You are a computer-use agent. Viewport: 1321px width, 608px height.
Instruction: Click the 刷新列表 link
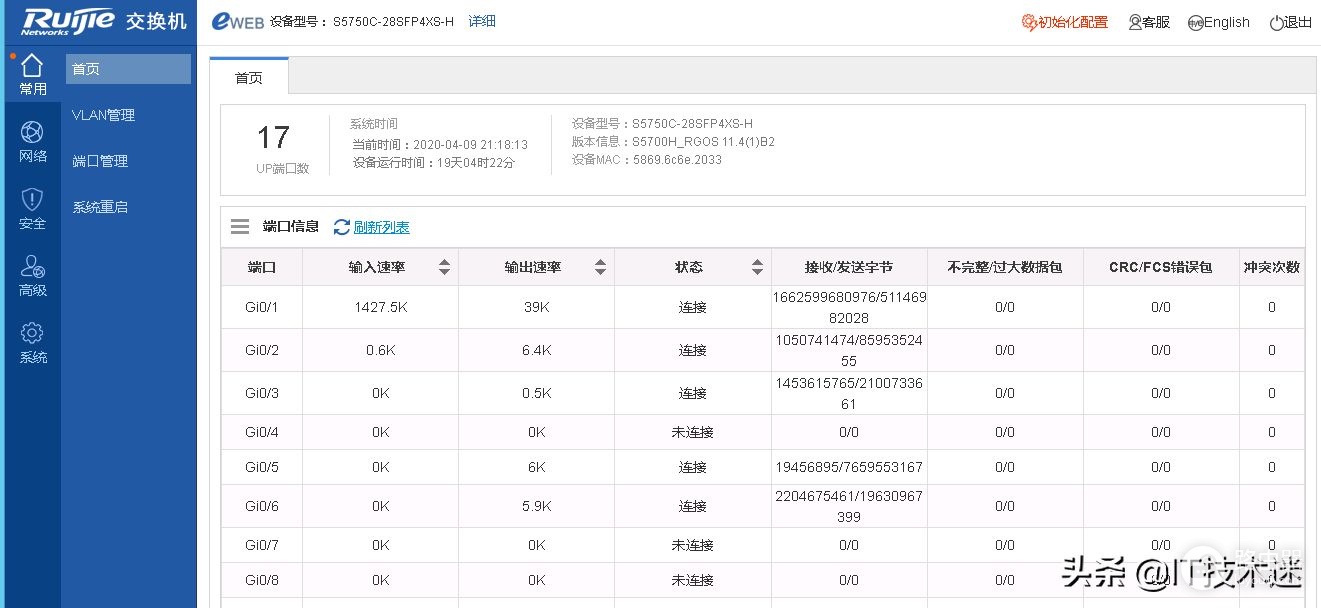pos(382,227)
